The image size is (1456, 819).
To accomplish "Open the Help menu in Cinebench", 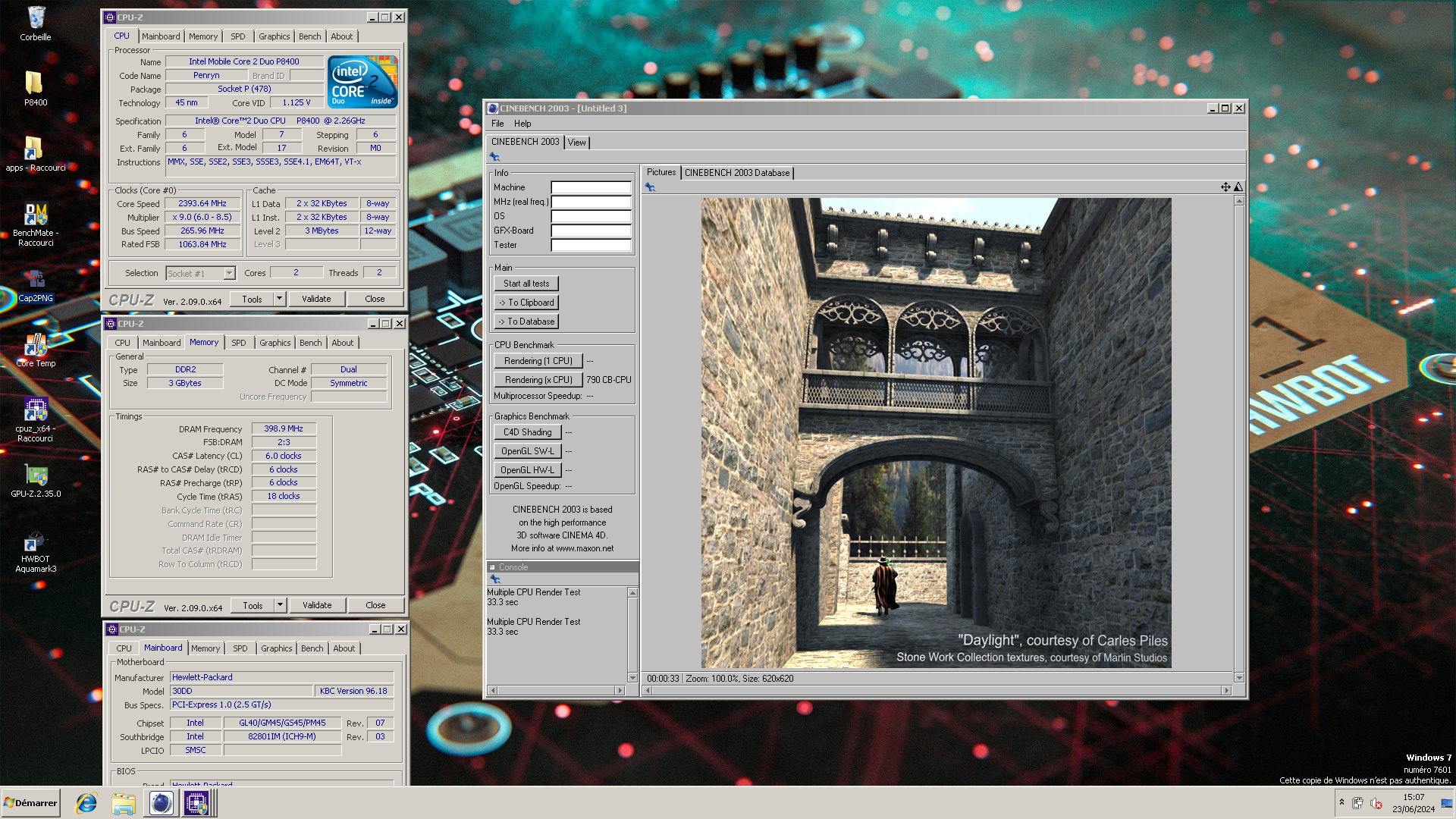I will 522,124.
